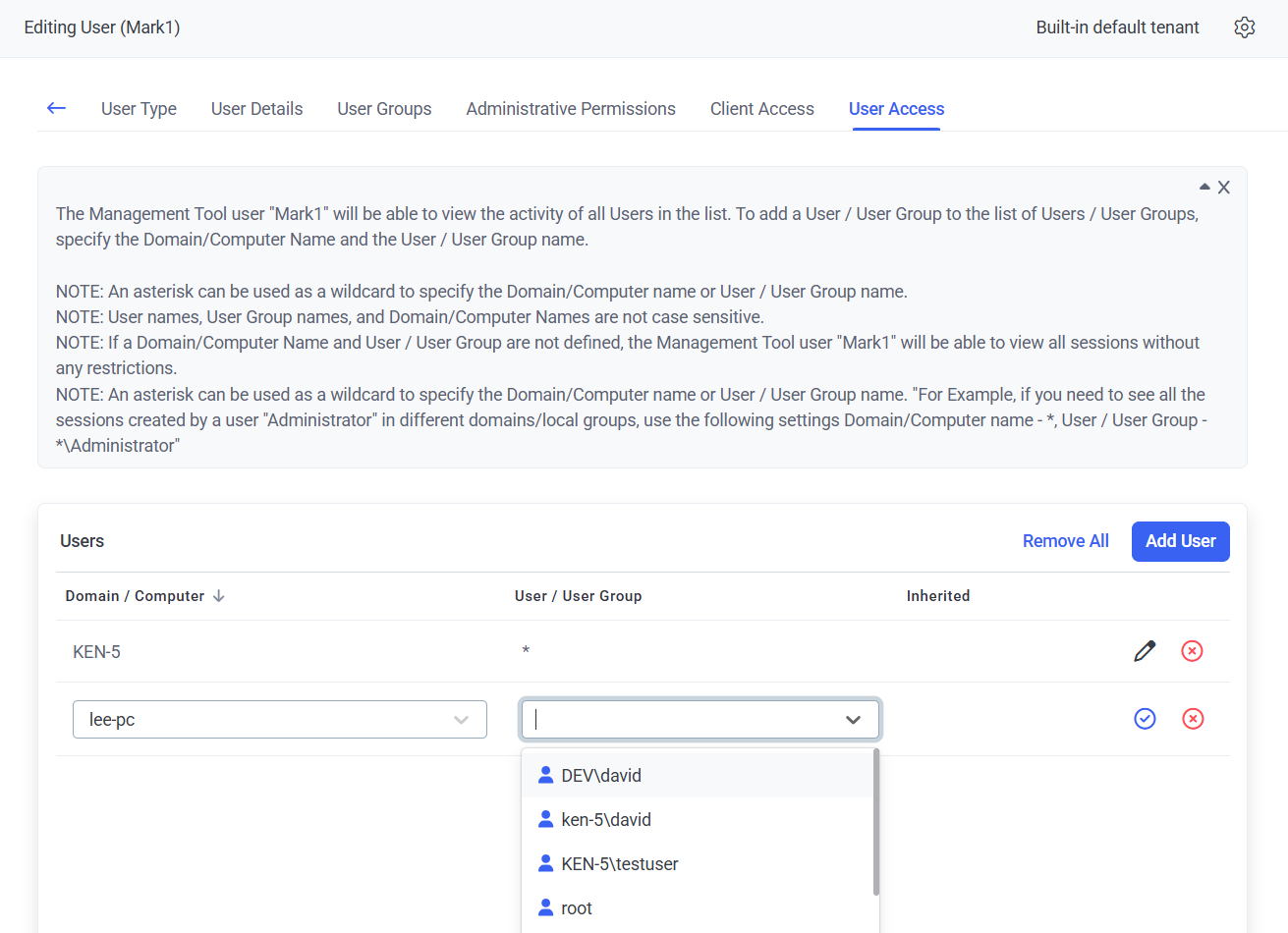This screenshot has width=1288, height=933.
Task: Close the information note panel
Action: pyautogui.click(x=1224, y=188)
